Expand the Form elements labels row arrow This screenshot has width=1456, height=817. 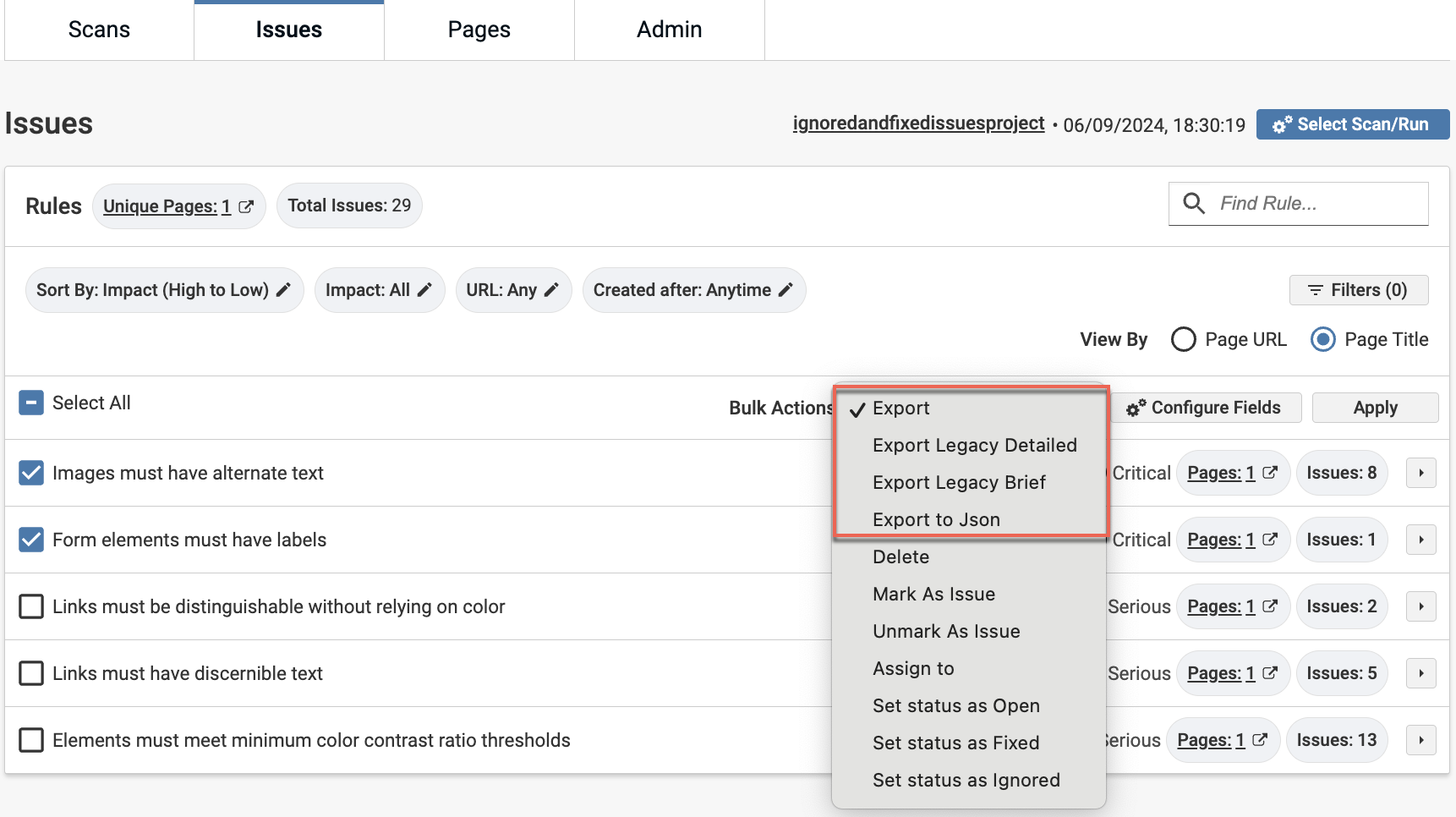pyautogui.click(x=1420, y=540)
